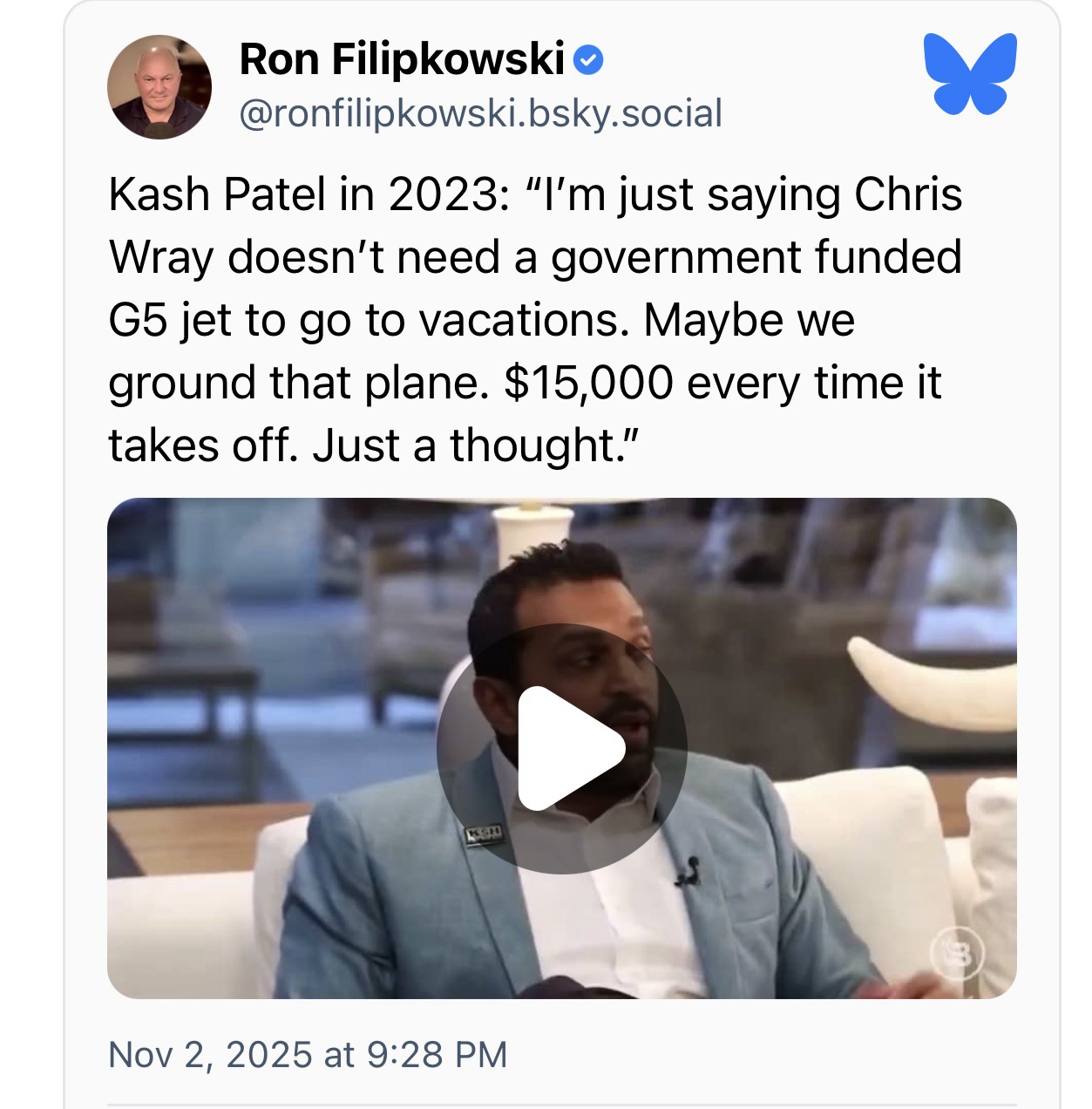The height and width of the screenshot is (1109, 1092).
Task: Open Ron Filipkowski's profile avatar
Action: click(159, 88)
